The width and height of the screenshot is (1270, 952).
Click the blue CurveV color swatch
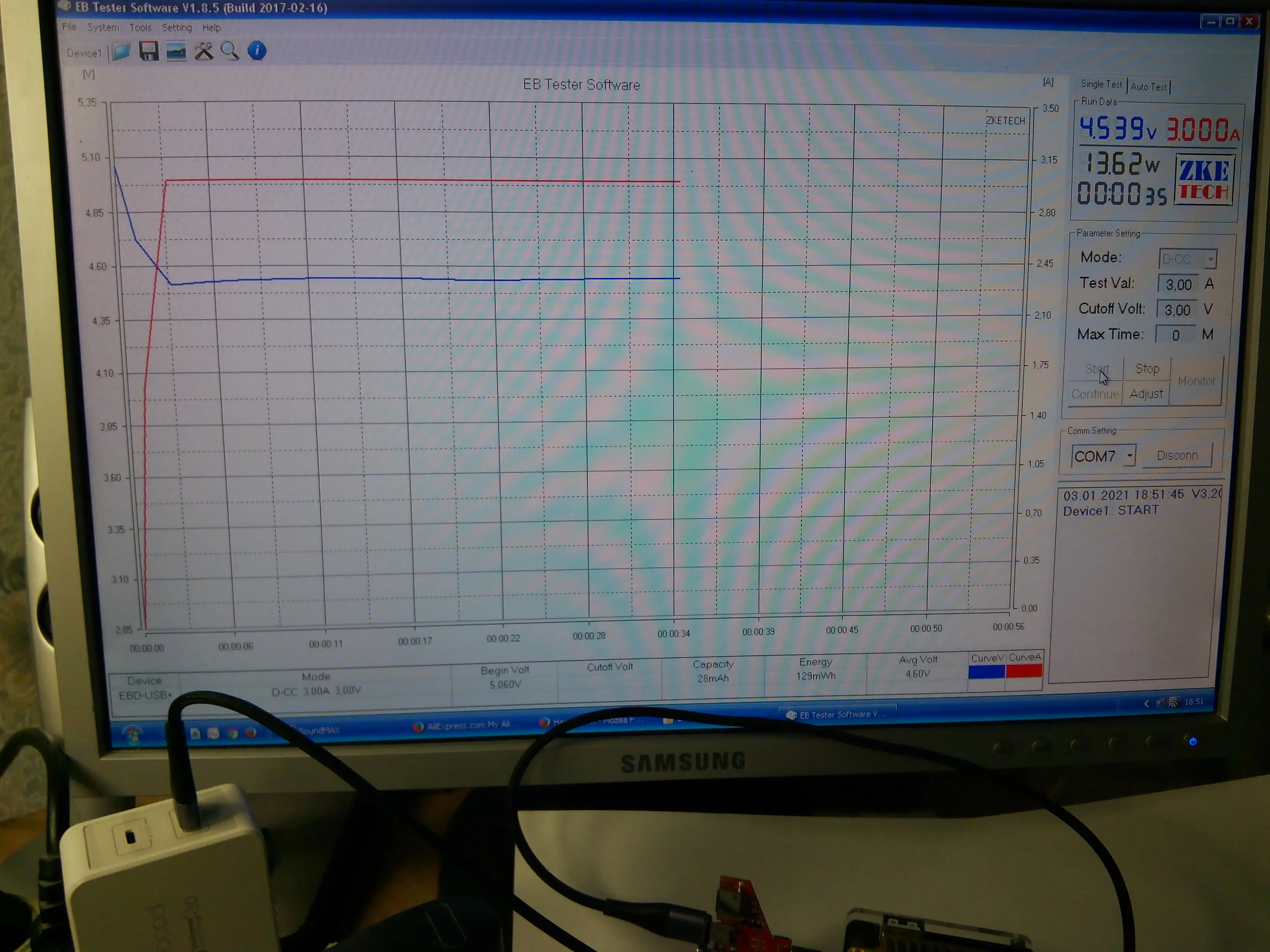986,671
